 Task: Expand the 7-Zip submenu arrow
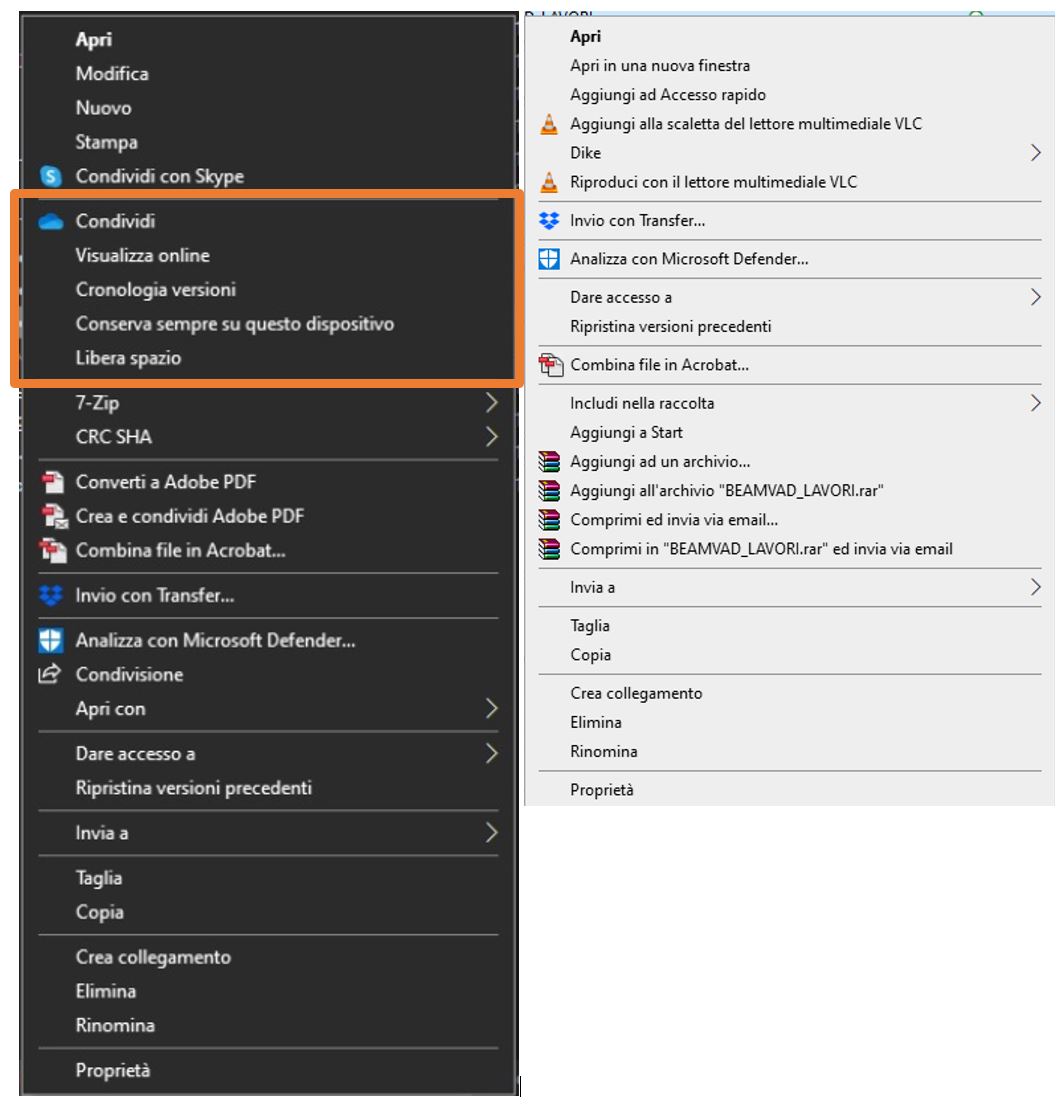point(491,402)
